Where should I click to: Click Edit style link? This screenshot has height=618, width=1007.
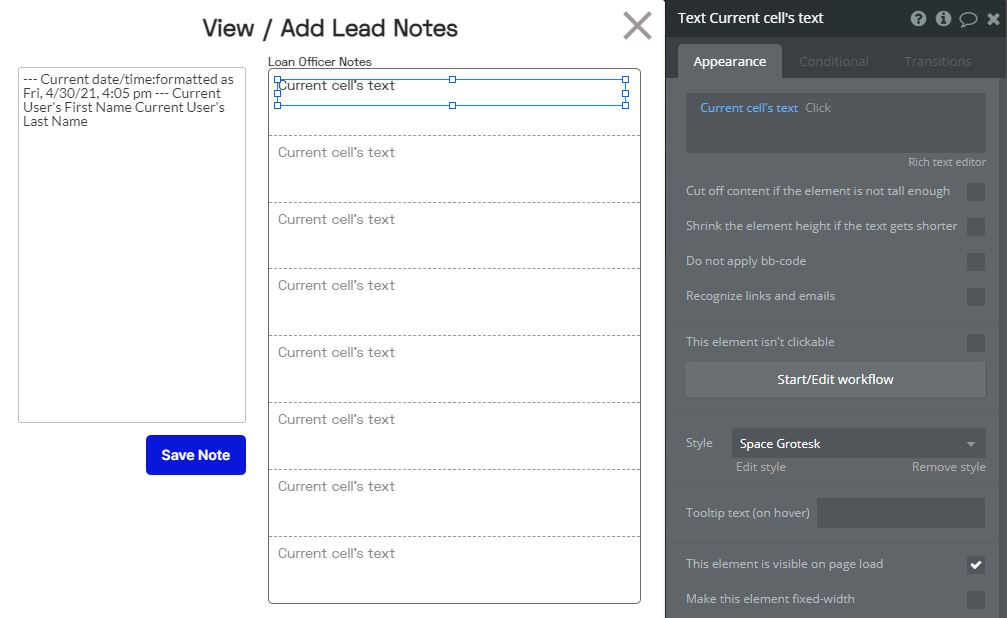coord(760,467)
